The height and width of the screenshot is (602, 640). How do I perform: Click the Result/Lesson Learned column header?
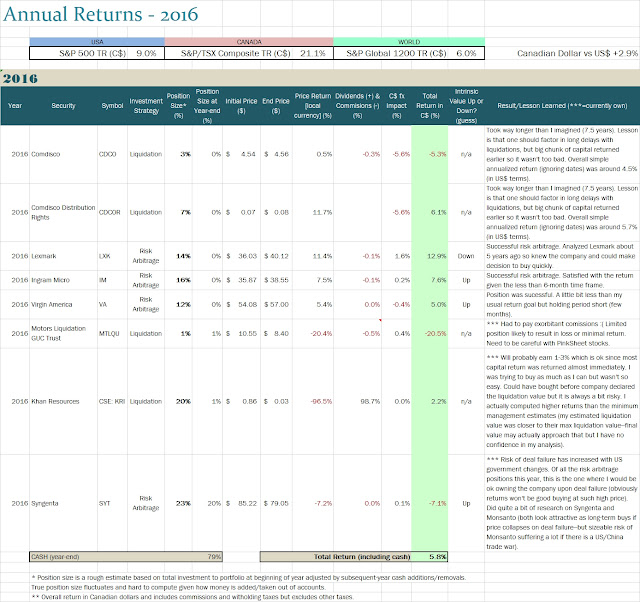click(562, 106)
